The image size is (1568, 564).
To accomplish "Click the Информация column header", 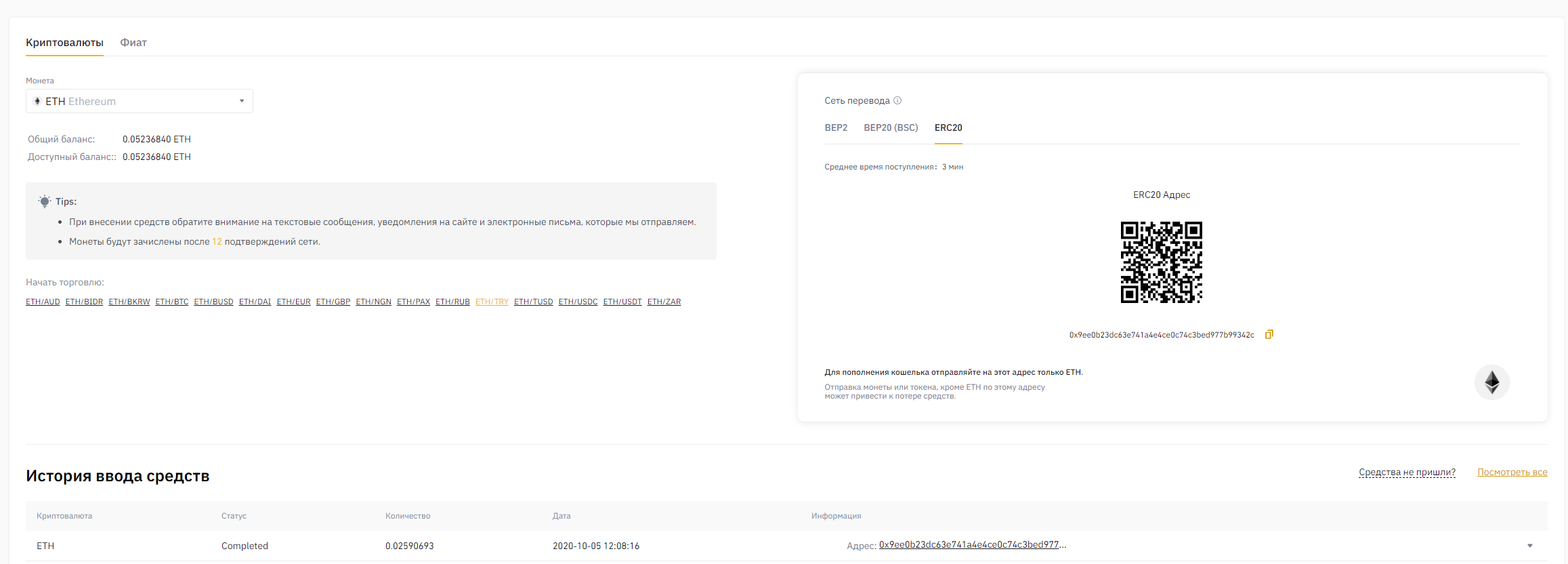I will 836,516.
